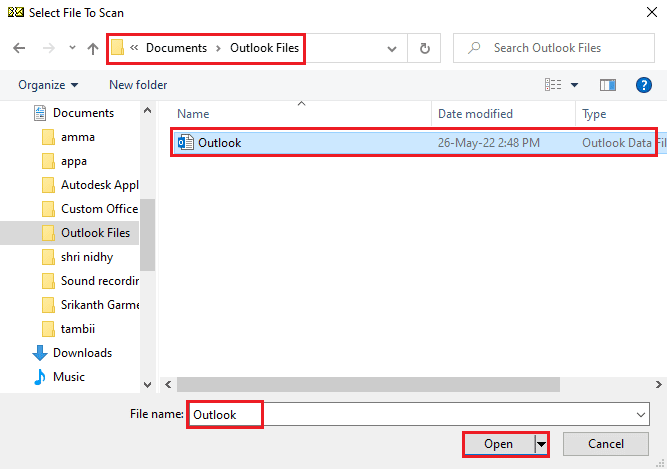
Task: Select Outlook Files in the address path
Action: coord(264,48)
